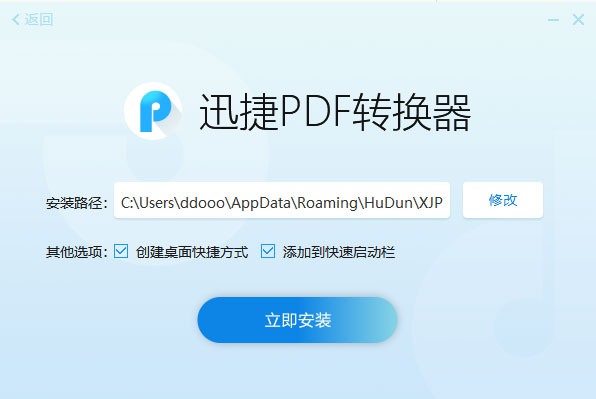Minimize the installer window
596x399 pixels.
(553, 20)
